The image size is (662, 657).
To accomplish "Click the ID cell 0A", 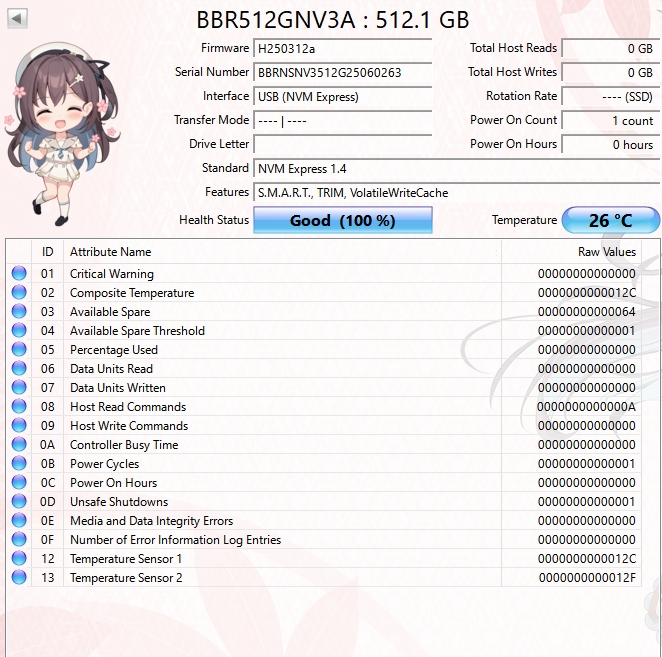I will tap(47, 445).
